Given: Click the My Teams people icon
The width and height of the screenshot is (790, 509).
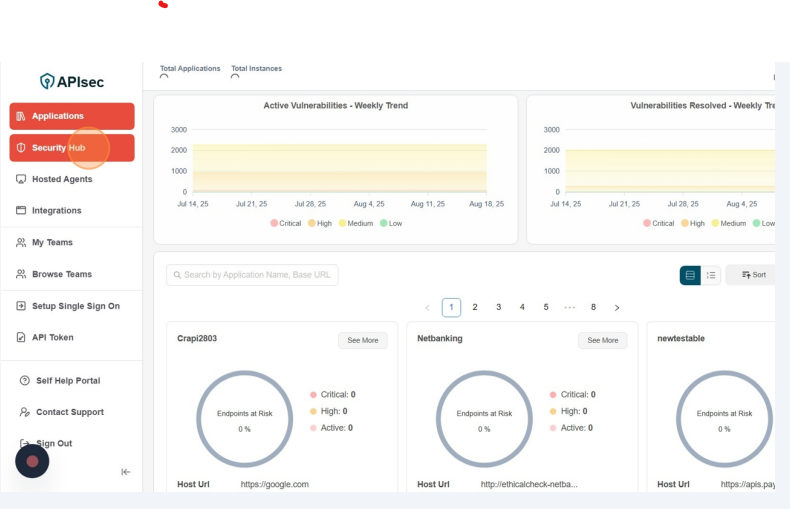Looking at the screenshot, I should click(x=22, y=243).
